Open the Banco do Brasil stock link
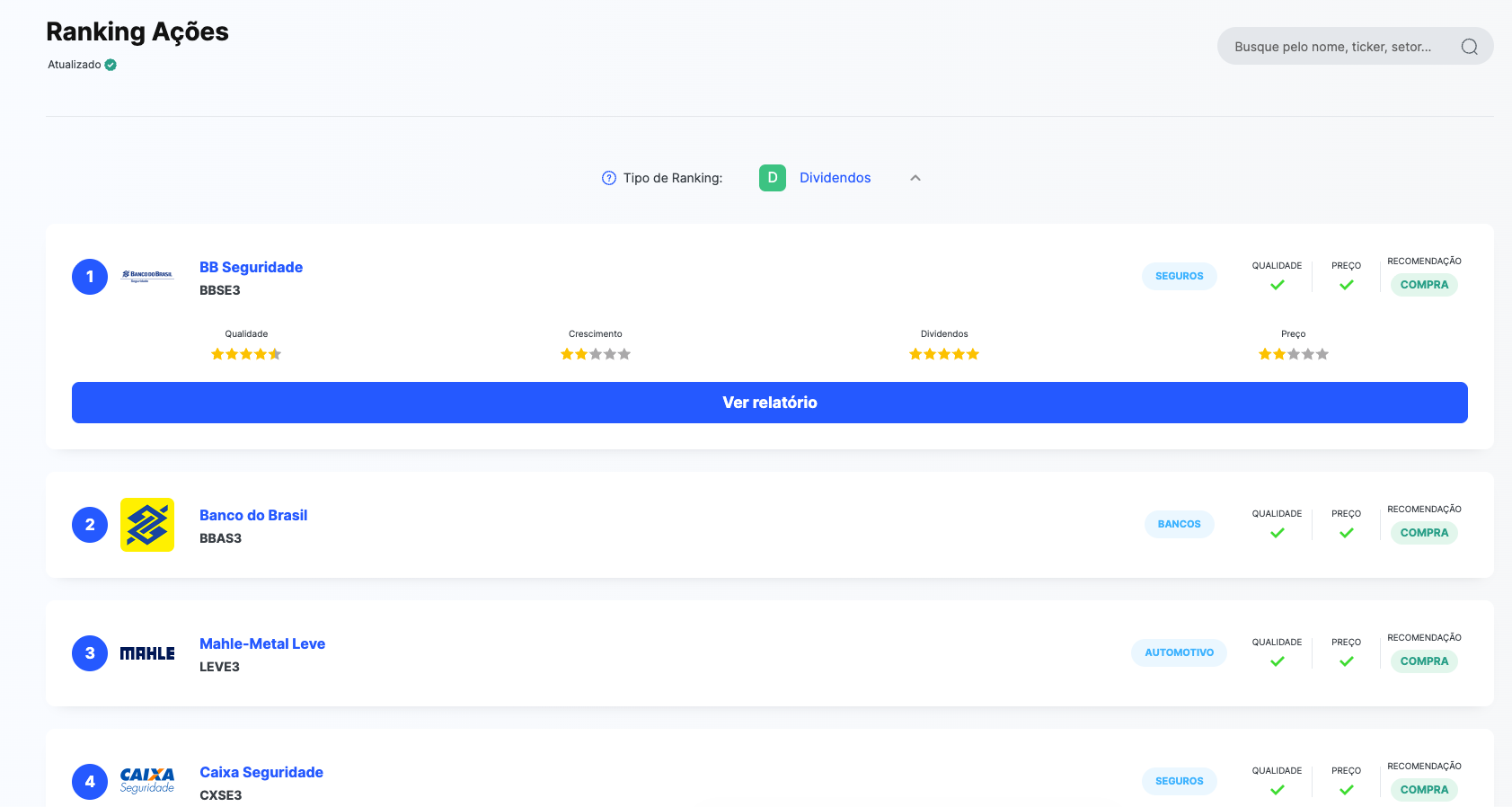Viewport: 1512px width, 807px height. tap(253, 515)
